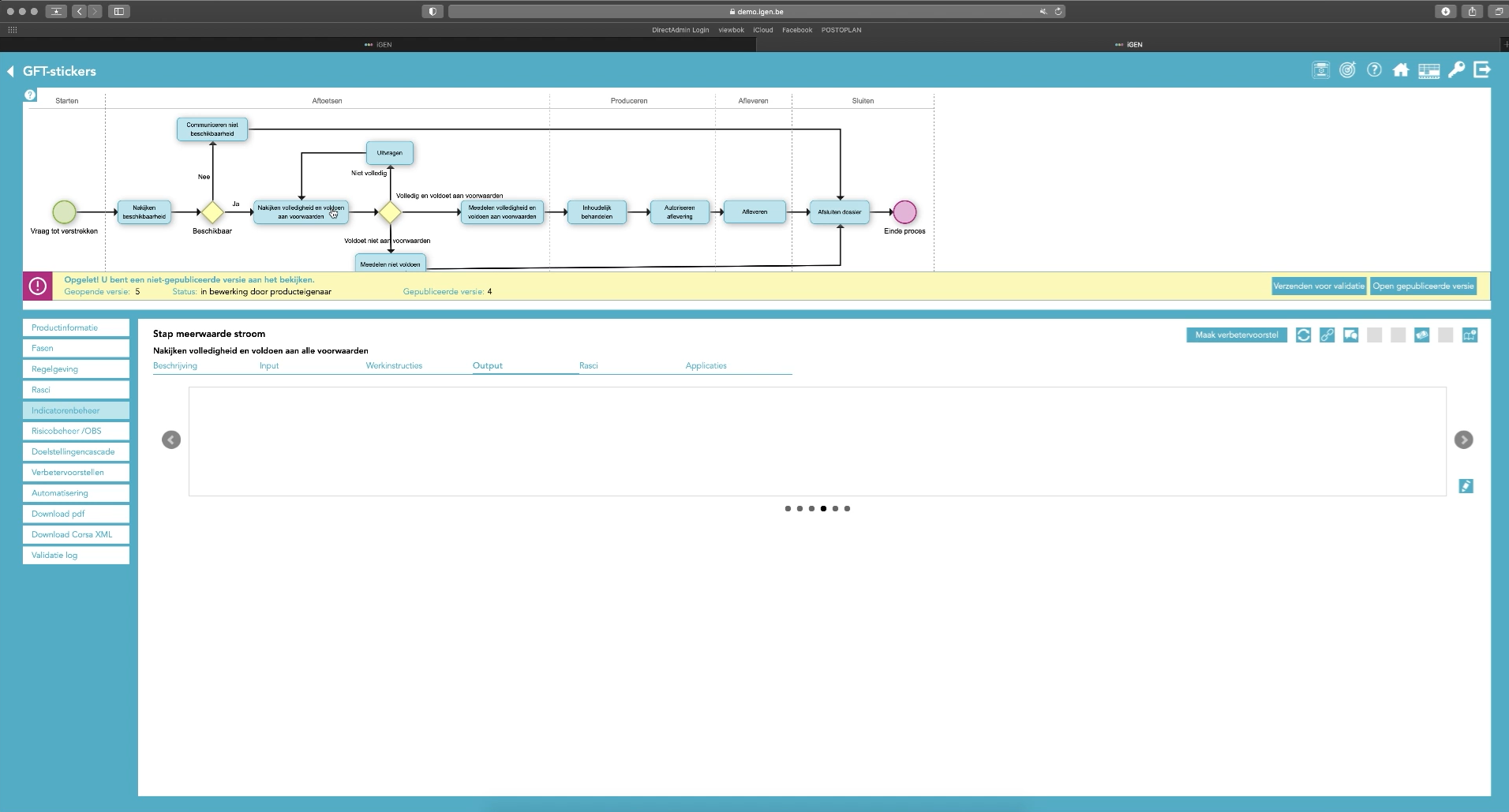Open Fasen in the sidebar
1509x812 pixels.
tap(76, 348)
